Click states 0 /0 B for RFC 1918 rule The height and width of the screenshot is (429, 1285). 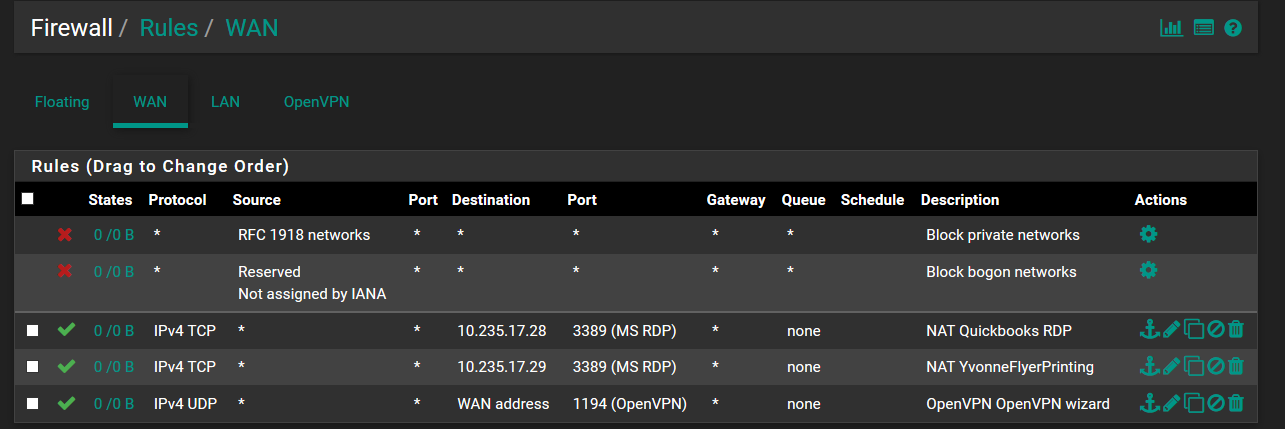(114, 235)
